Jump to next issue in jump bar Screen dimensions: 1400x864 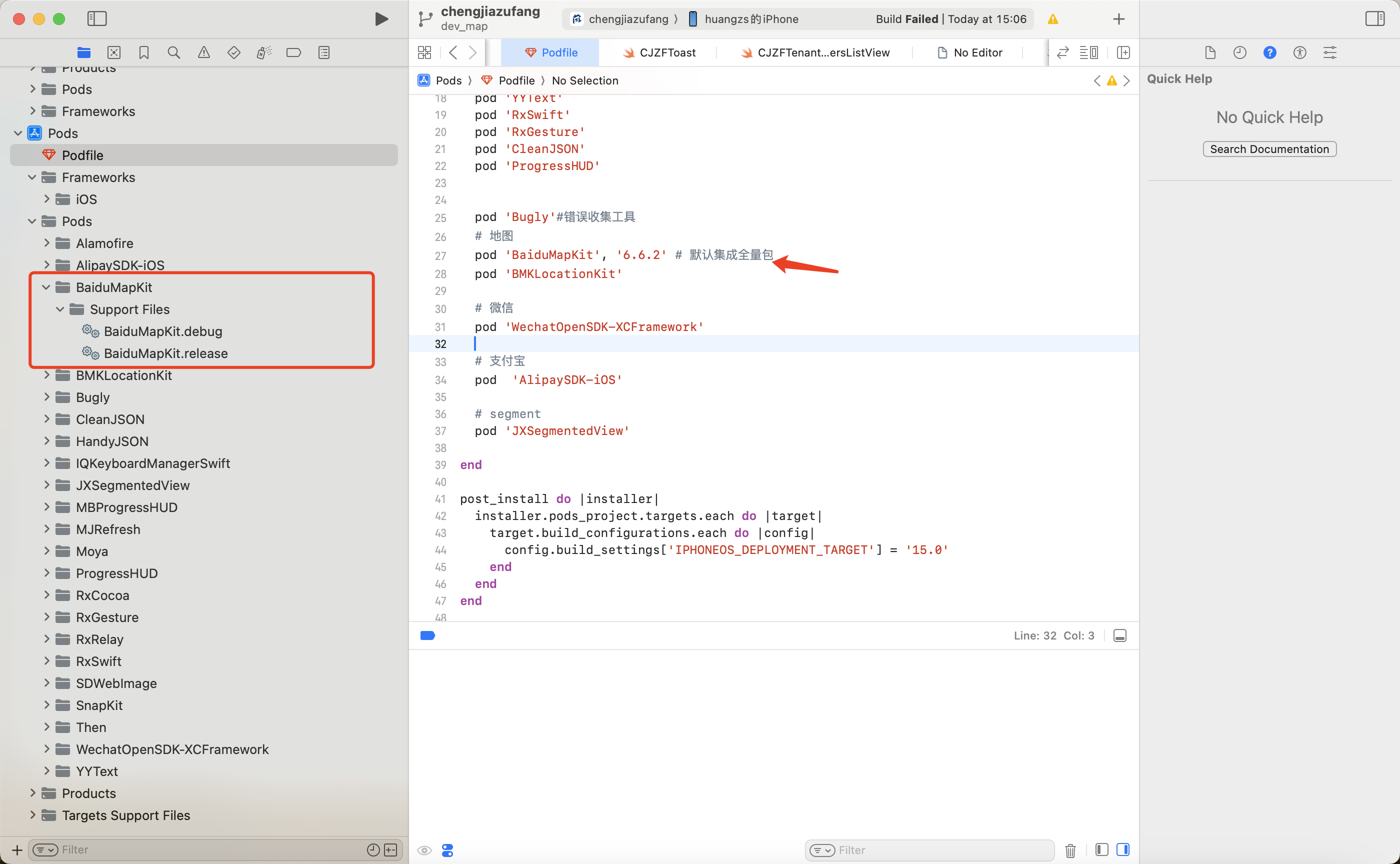coord(1126,80)
